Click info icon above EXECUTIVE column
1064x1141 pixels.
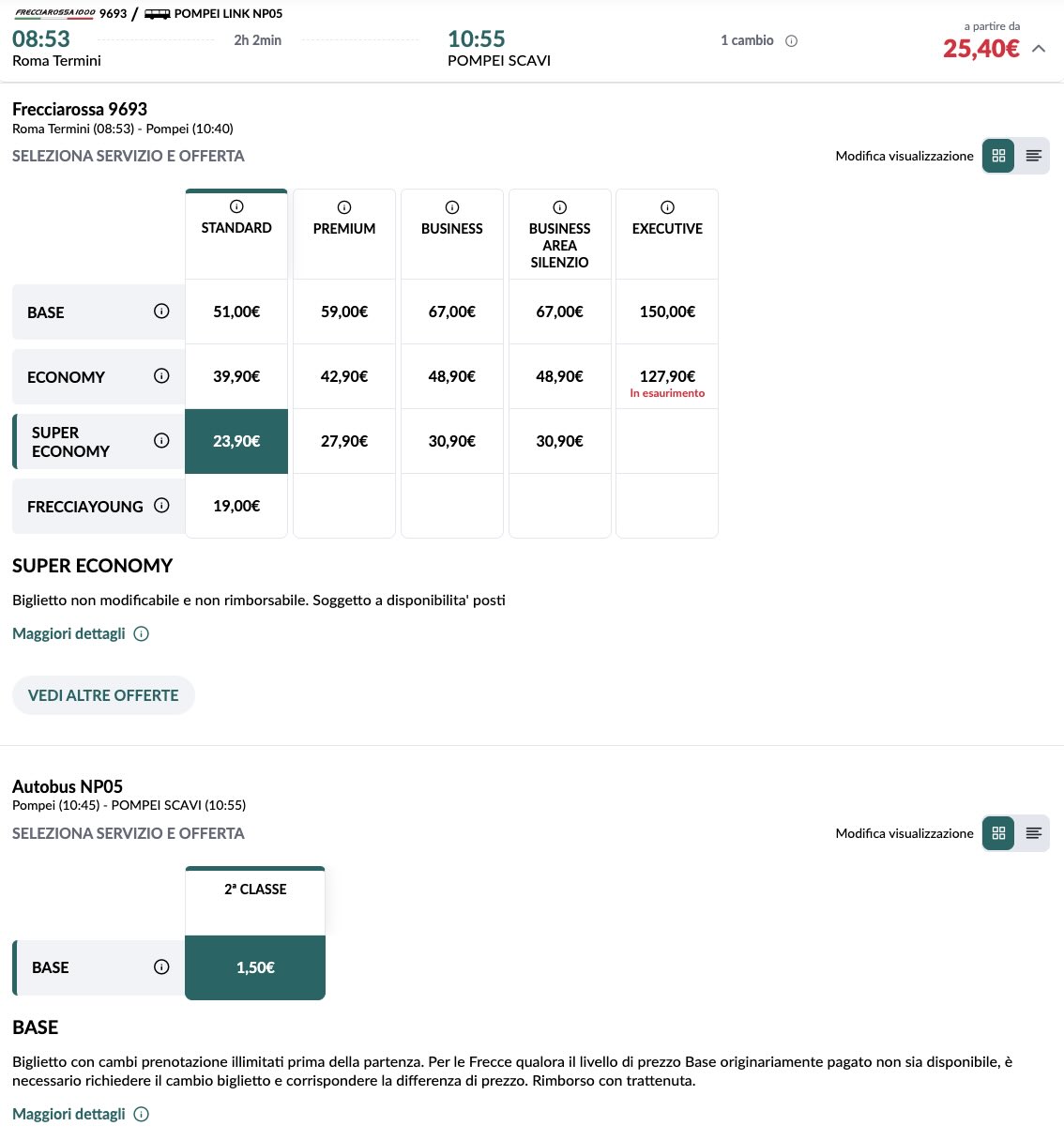tap(667, 207)
